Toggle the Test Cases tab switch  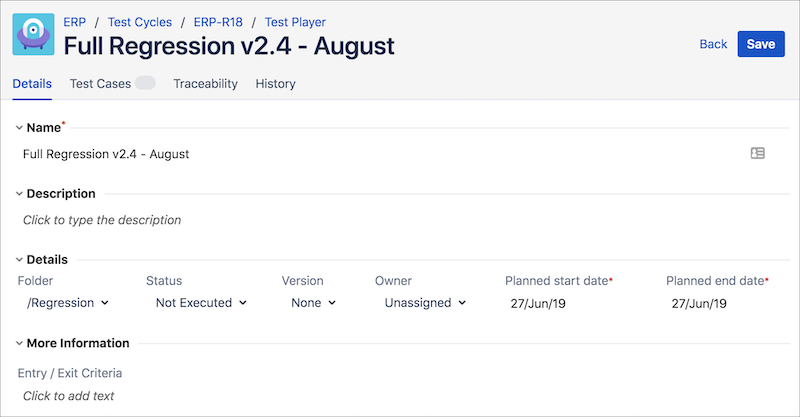(x=145, y=84)
